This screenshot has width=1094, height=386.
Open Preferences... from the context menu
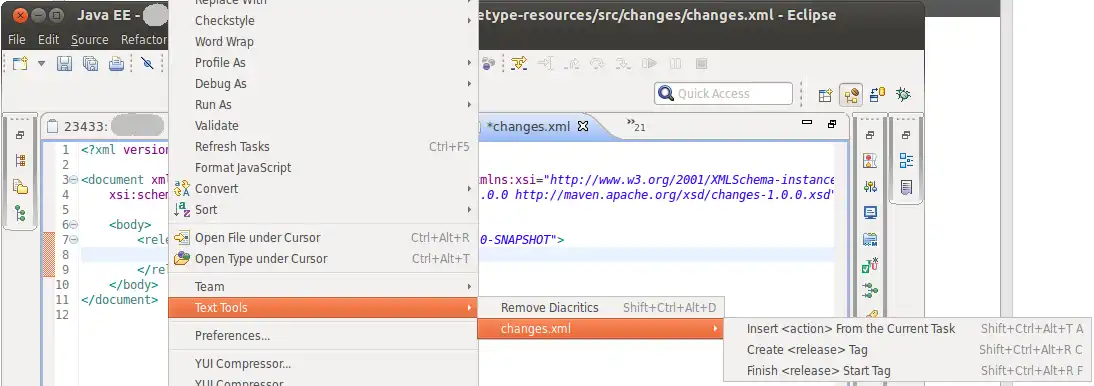point(323,336)
